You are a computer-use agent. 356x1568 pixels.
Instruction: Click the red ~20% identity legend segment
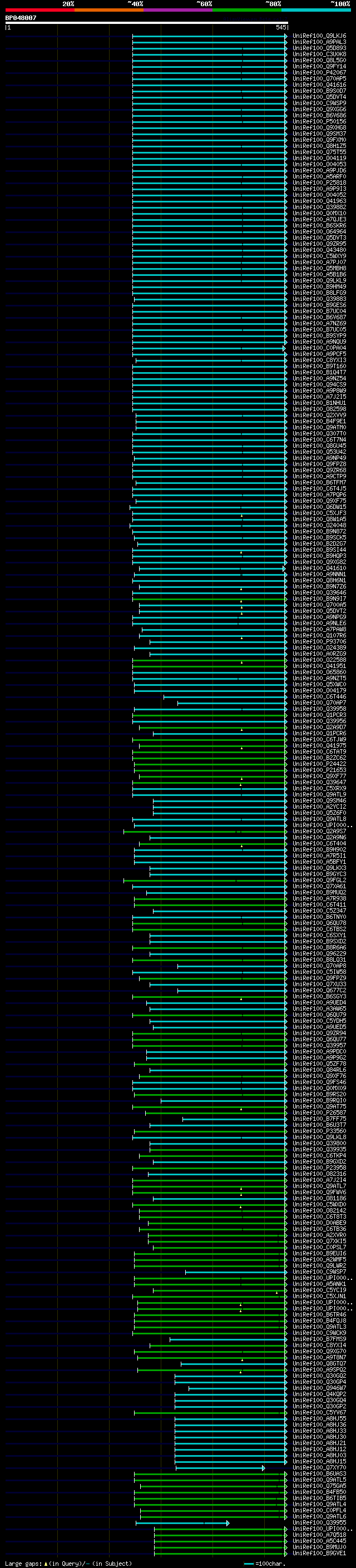[x=39, y=10]
